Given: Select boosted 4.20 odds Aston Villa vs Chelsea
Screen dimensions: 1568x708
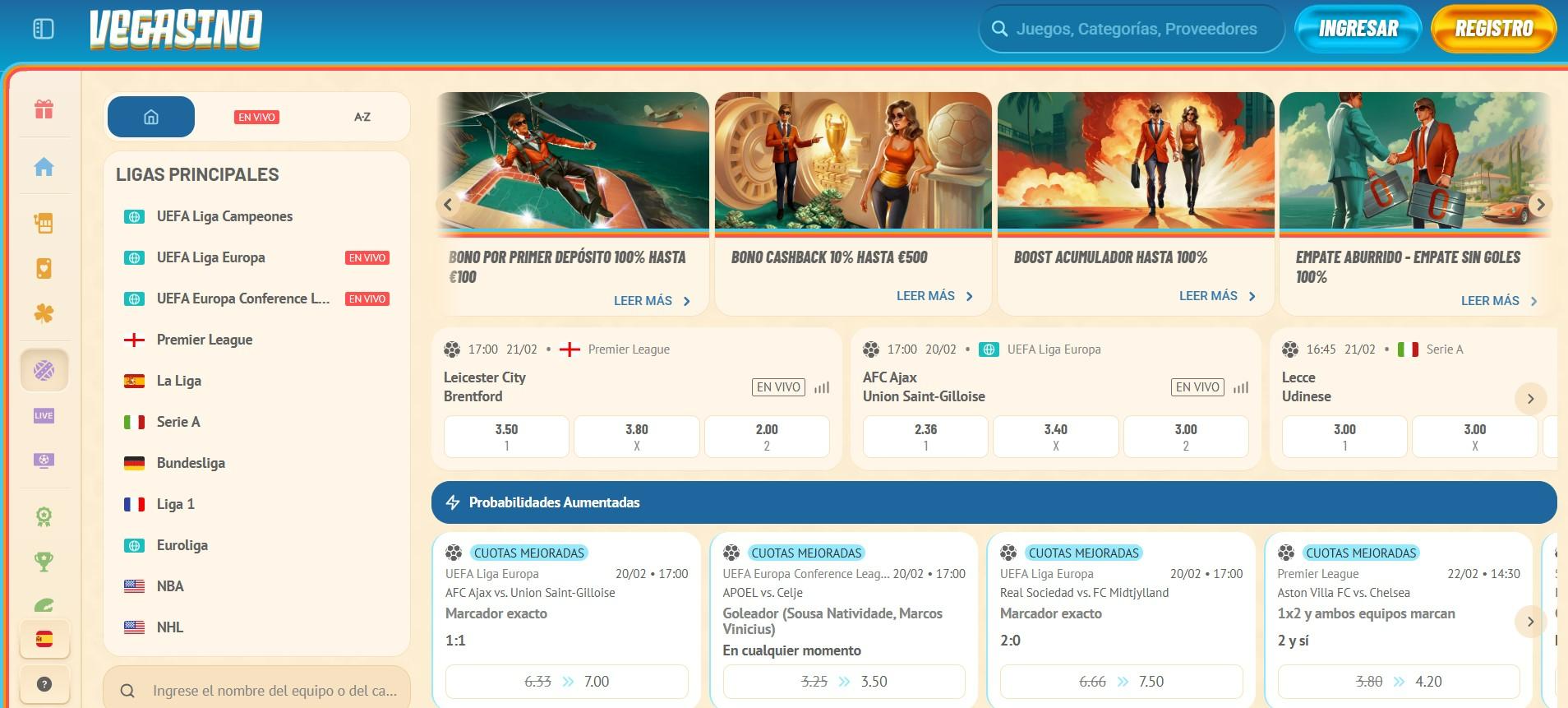Looking at the screenshot, I should point(1399,682).
